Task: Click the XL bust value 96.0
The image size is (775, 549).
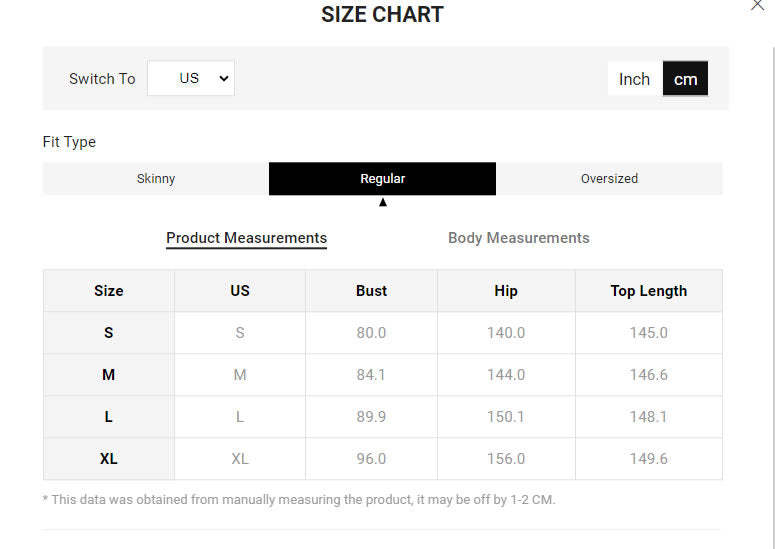Action: point(371,459)
